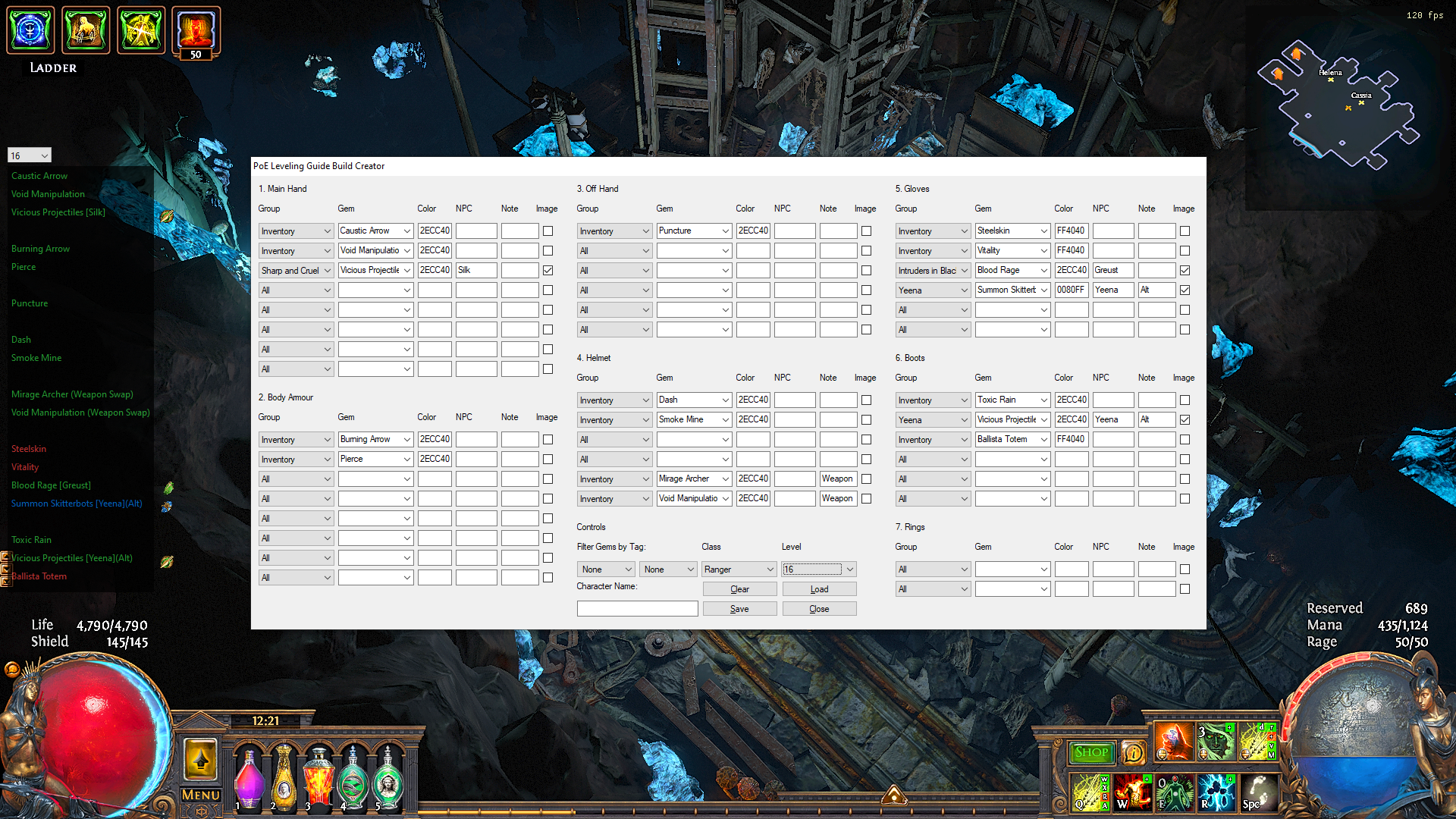Open the info chat bubble icon
The width and height of the screenshot is (1456, 819).
pyautogui.click(x=1133, y=752)
